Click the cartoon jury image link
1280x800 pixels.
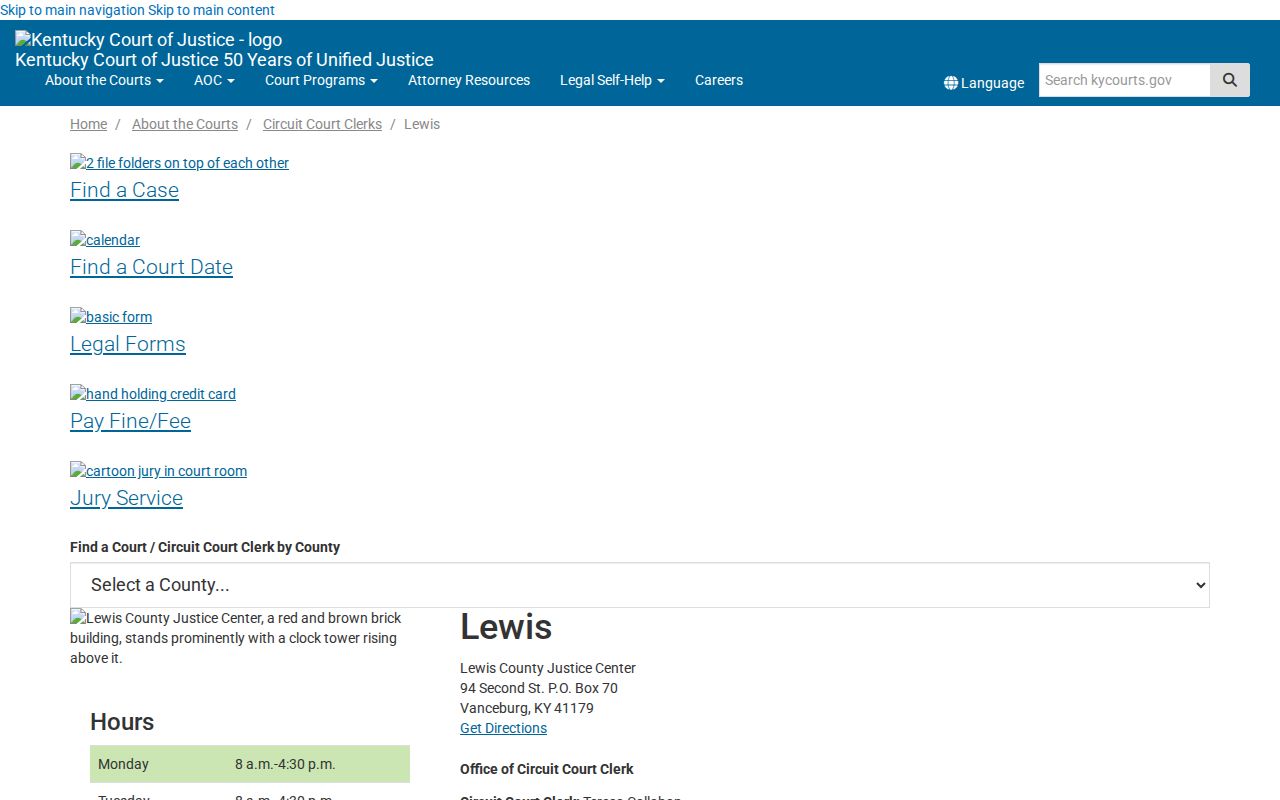[x=158, y=471]
